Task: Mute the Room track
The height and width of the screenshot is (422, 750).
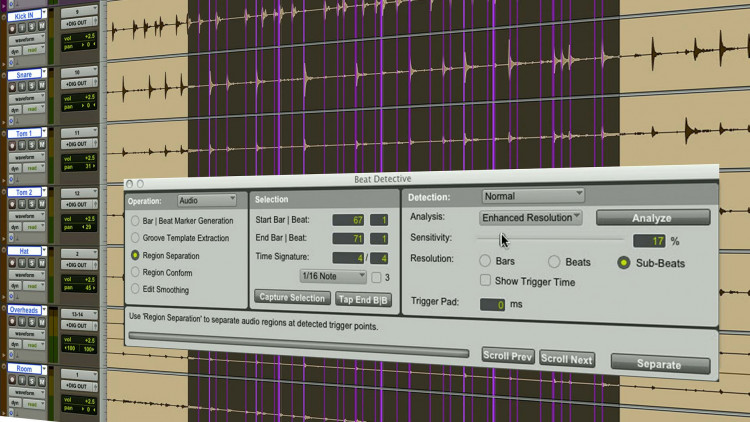Action: tap(42, 381)
